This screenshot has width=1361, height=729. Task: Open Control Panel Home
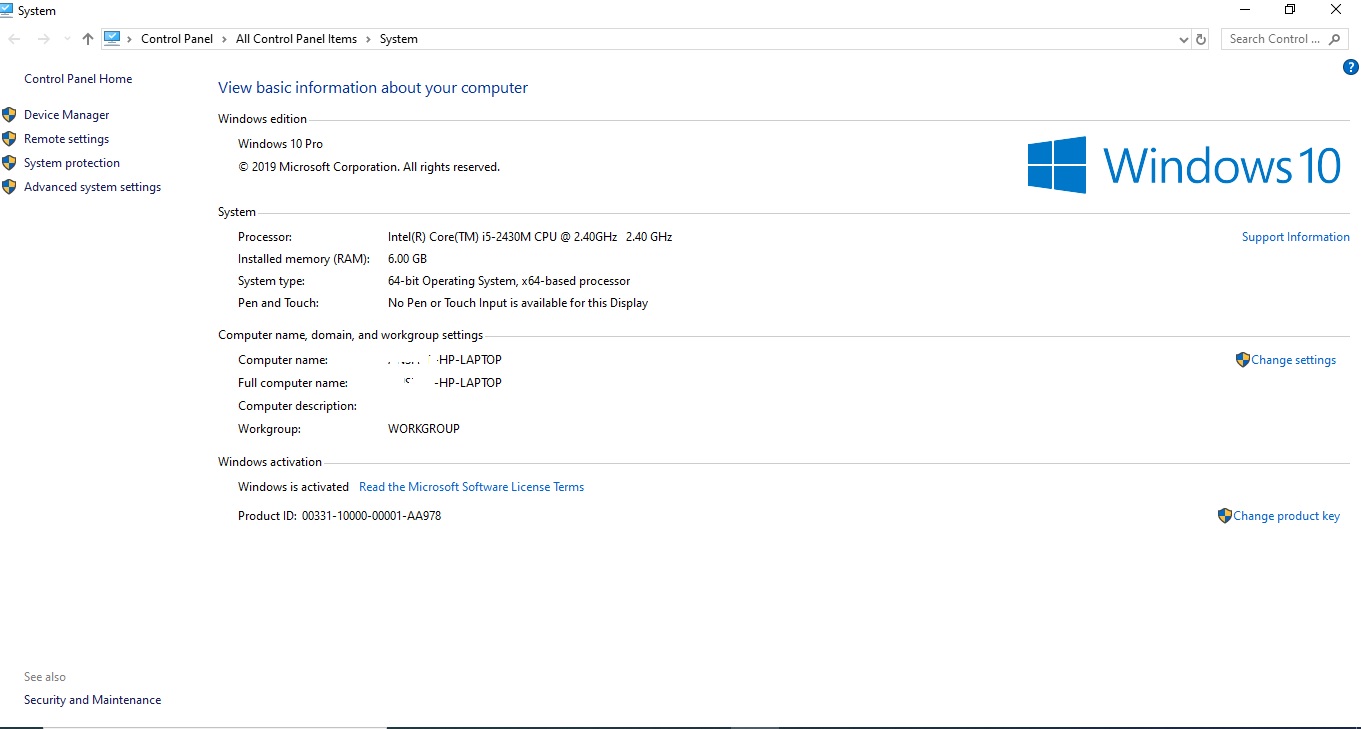(78, 79)
